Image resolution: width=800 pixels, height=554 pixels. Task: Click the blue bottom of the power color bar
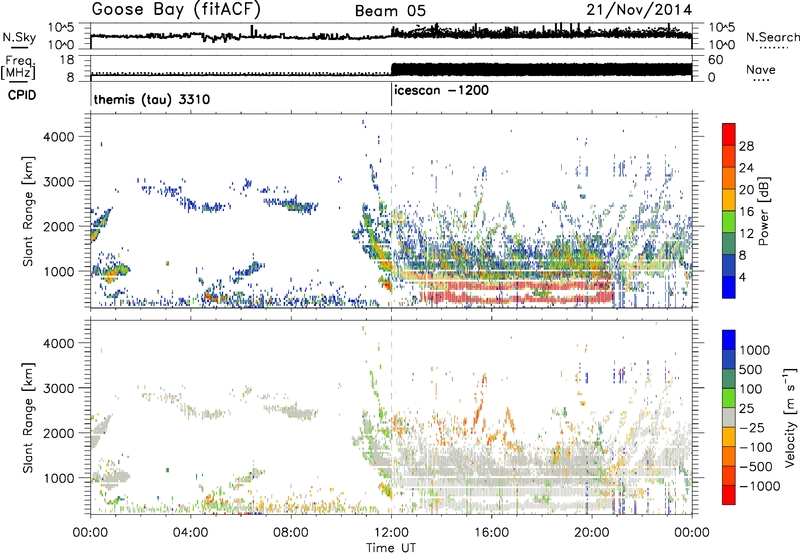(x=729, y=287)
